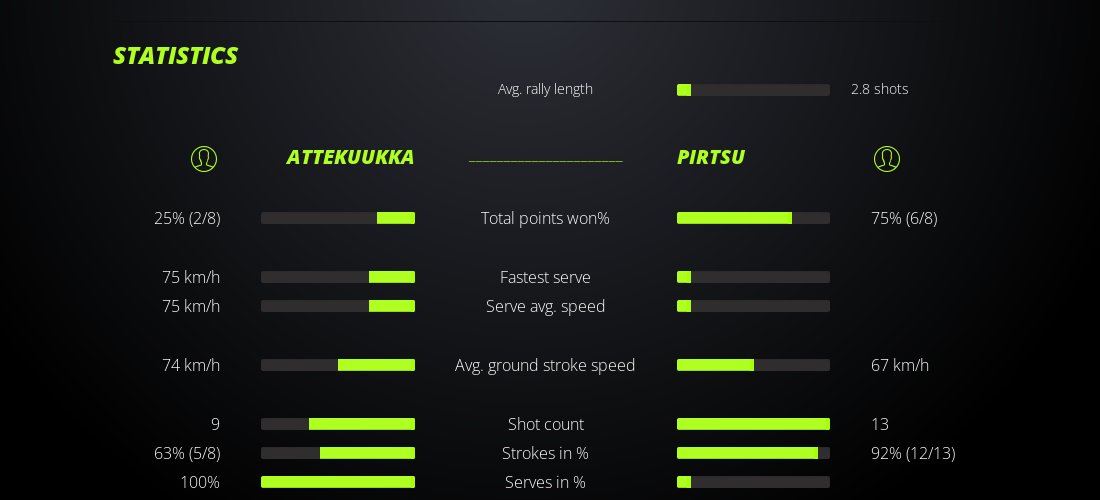Click Attekuukka's Fastest serve bar
Screen dimensions: 1100x500
(338, 277)
